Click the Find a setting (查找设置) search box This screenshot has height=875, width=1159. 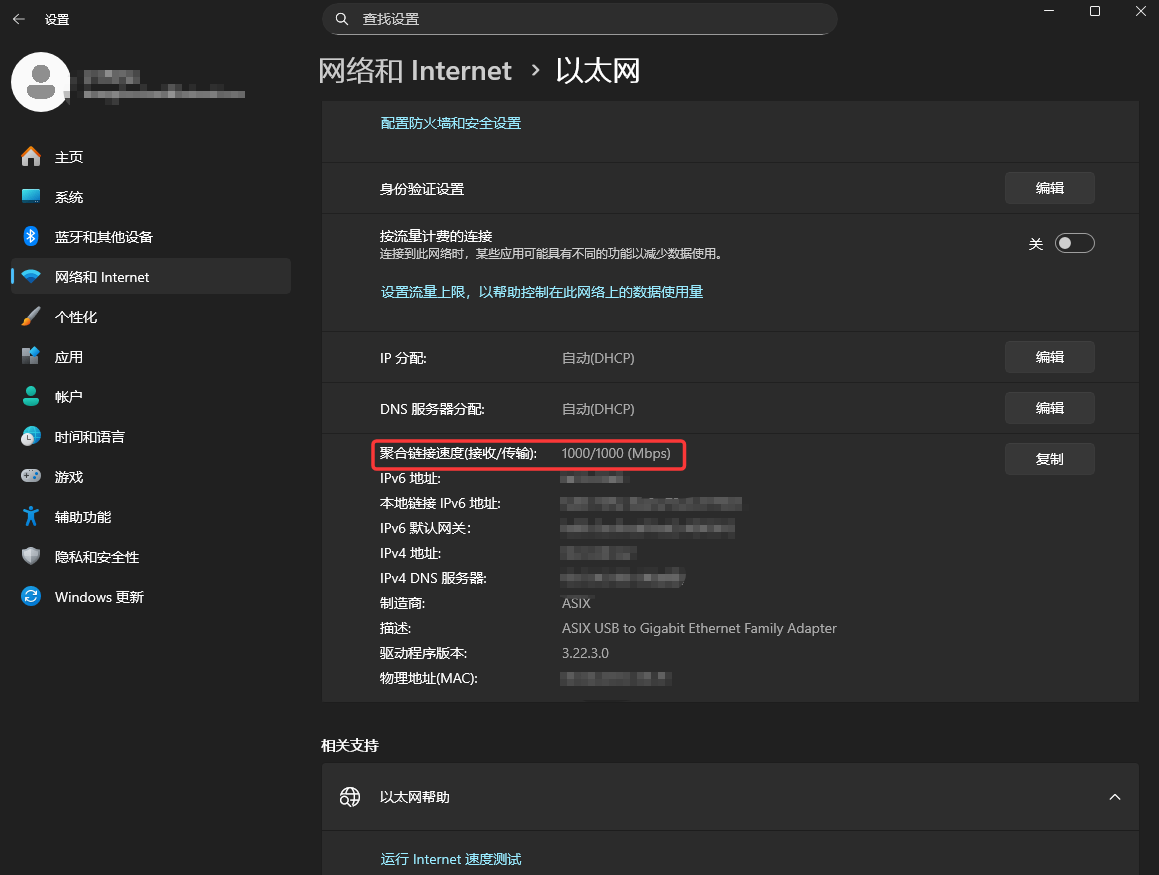coord(580,19)
